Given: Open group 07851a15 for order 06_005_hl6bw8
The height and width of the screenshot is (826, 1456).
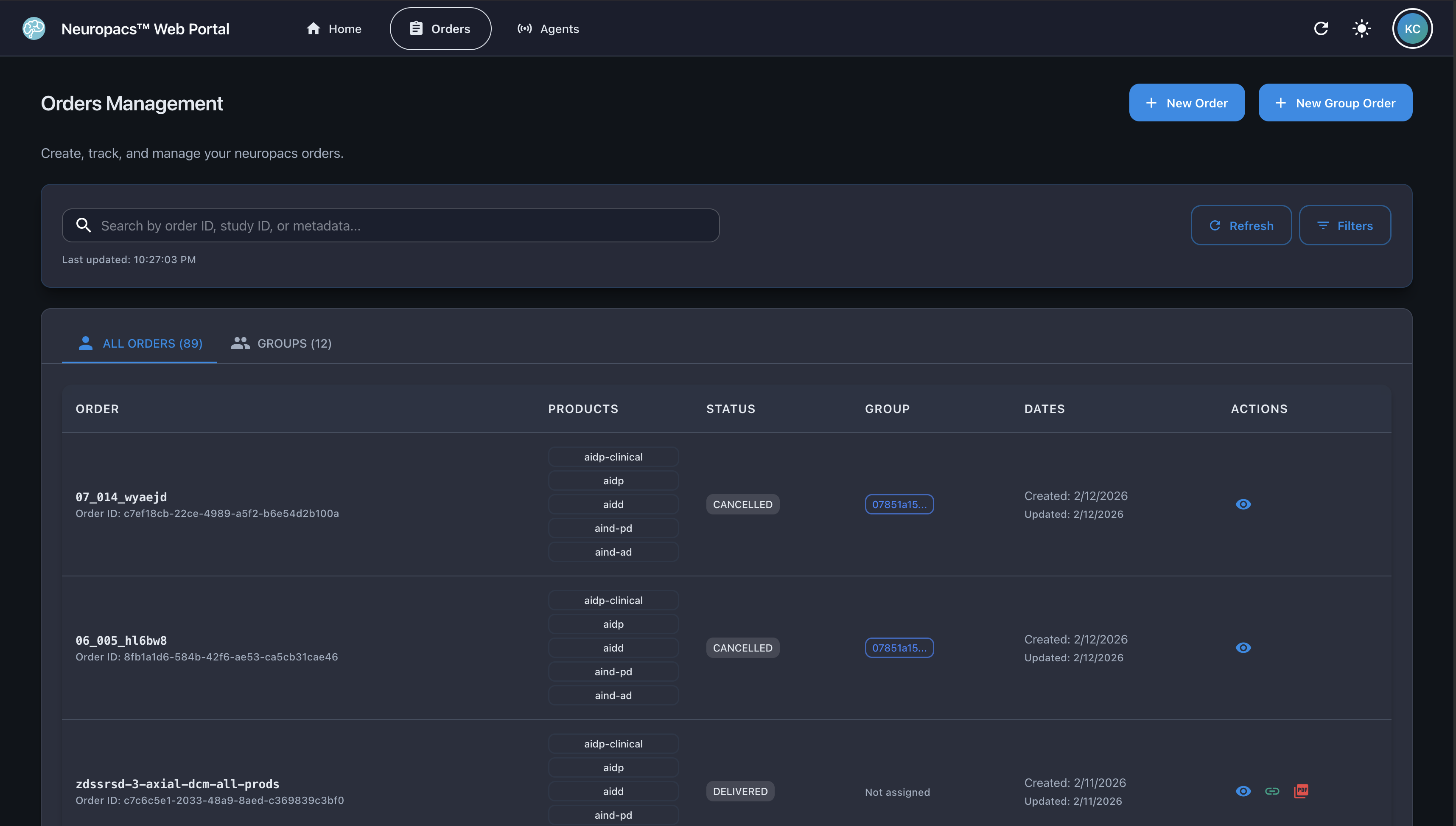Looking at the screenshot, I should [x=899, y=647].
